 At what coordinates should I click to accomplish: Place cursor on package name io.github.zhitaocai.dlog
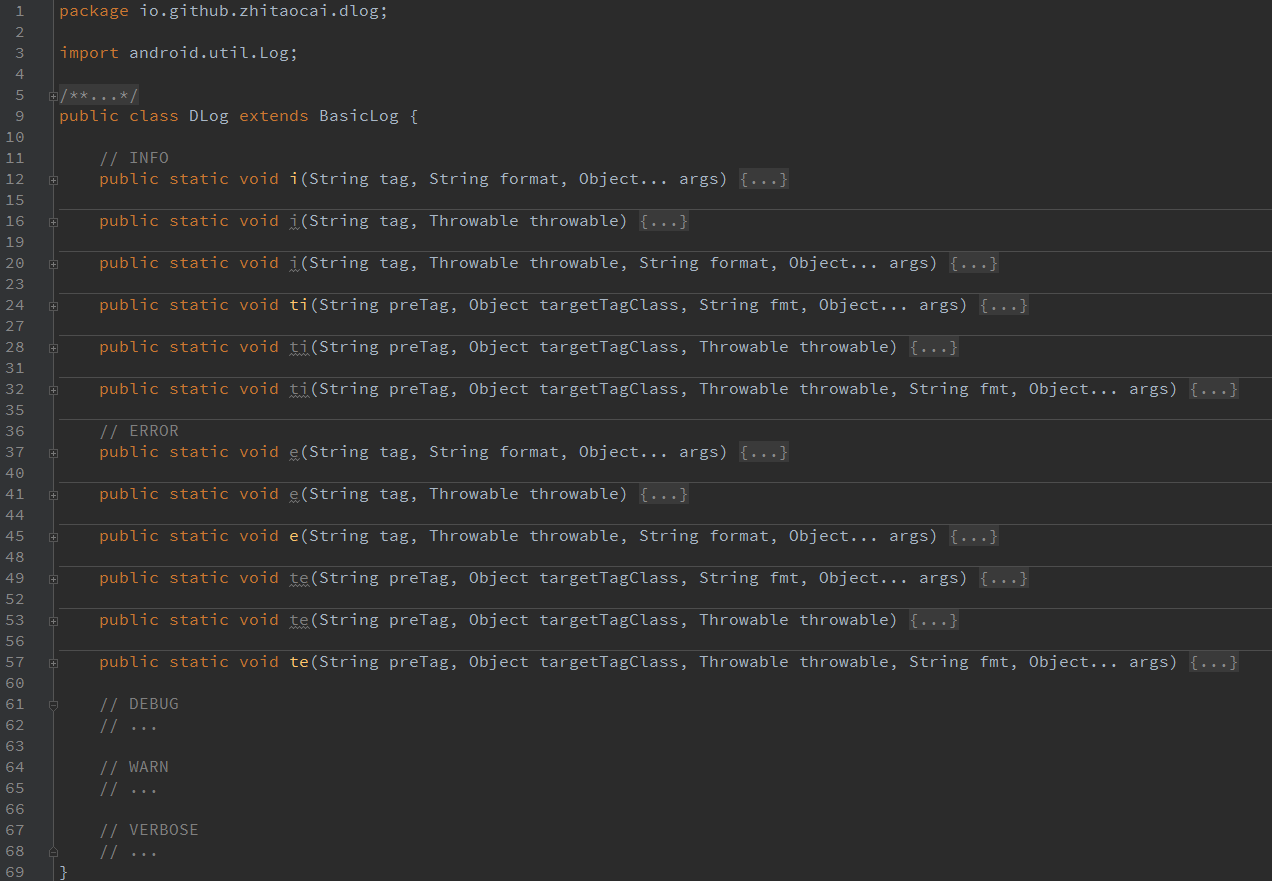[259, 11]
